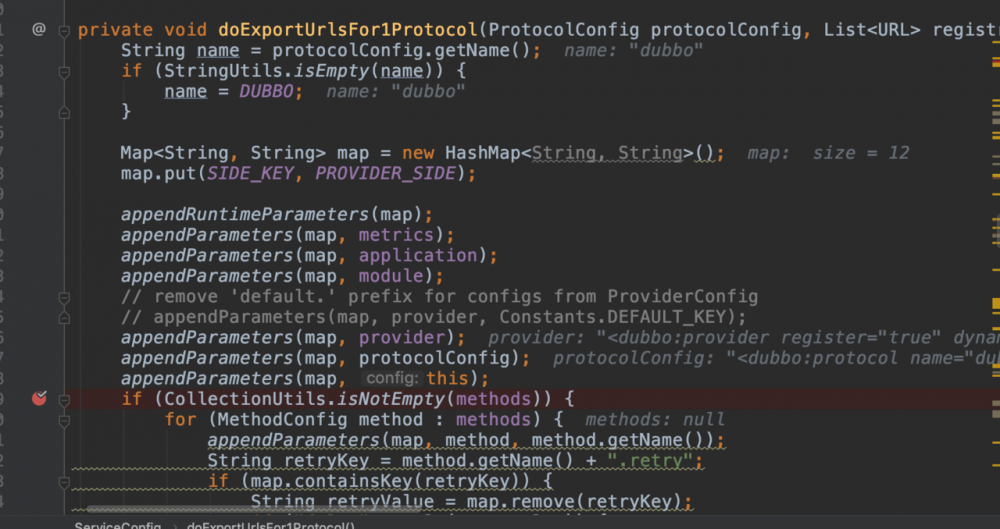Fold the 'remove default. prefix' comment block
This screenshot has height=529, width=1000.
(65, 296)
